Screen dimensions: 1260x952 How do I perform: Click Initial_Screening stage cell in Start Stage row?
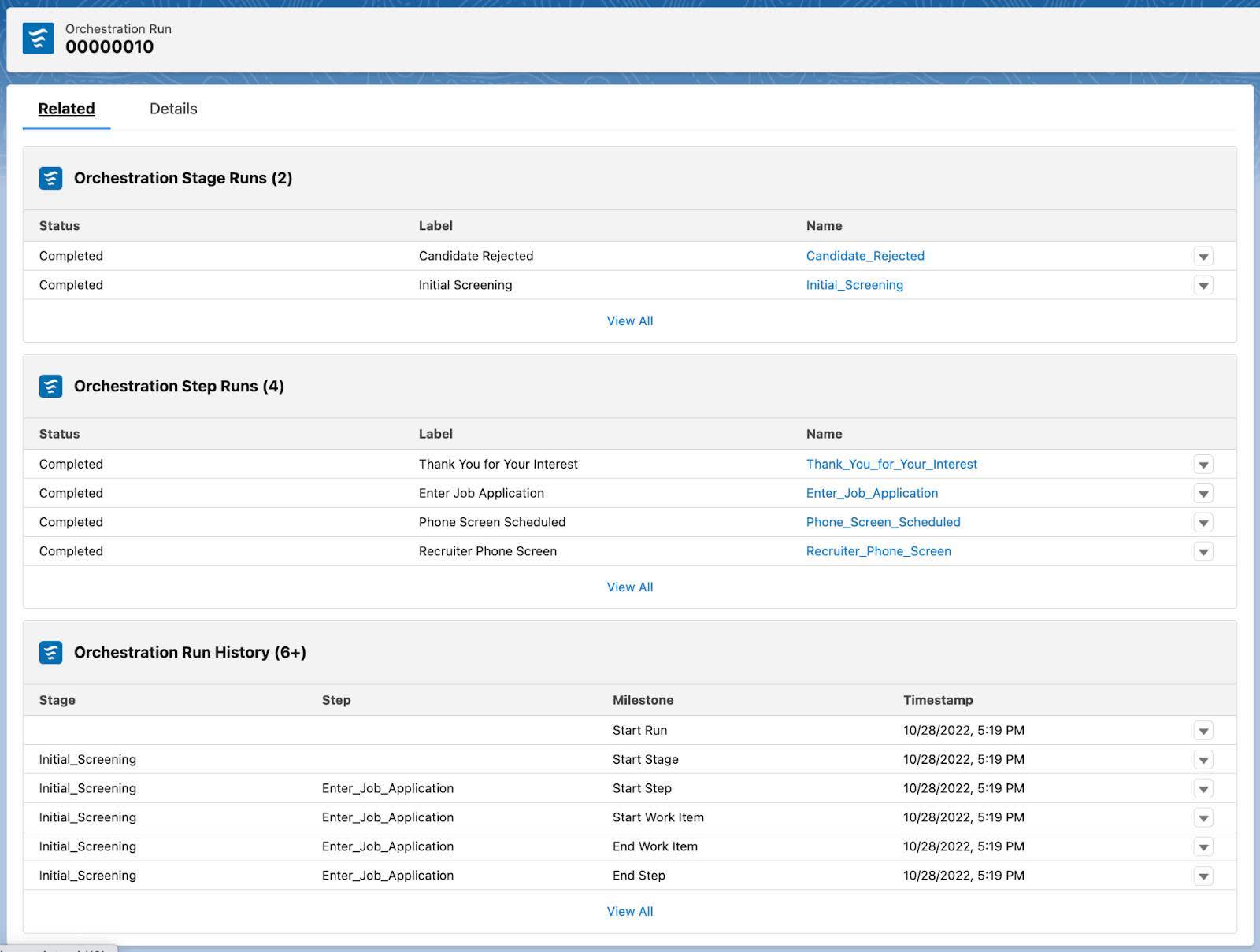click(x=87, y=759)
